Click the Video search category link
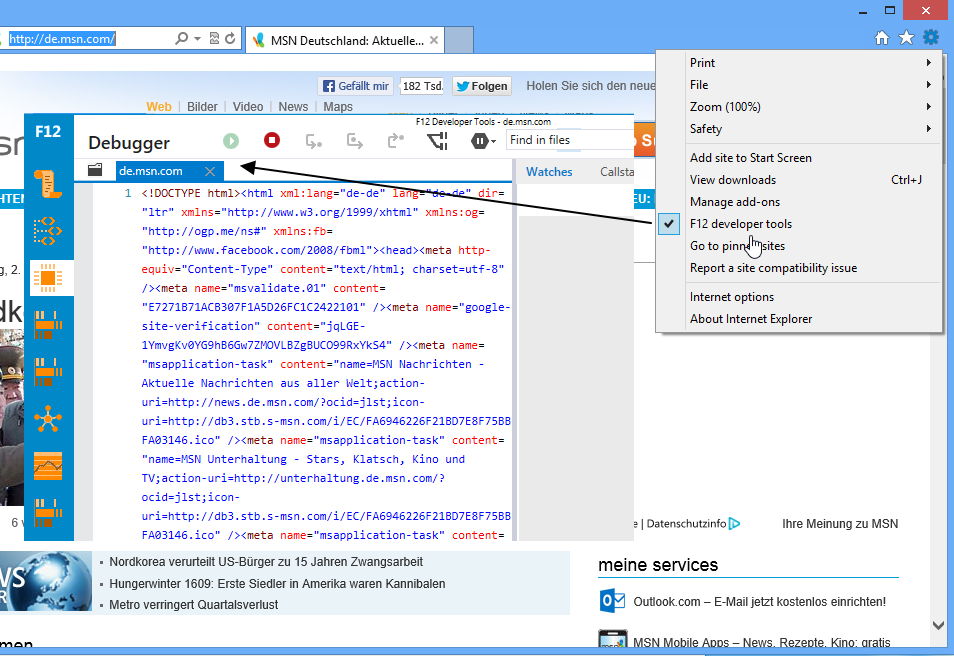The width and height of the screenshot is (954, 656). [248, 106]
